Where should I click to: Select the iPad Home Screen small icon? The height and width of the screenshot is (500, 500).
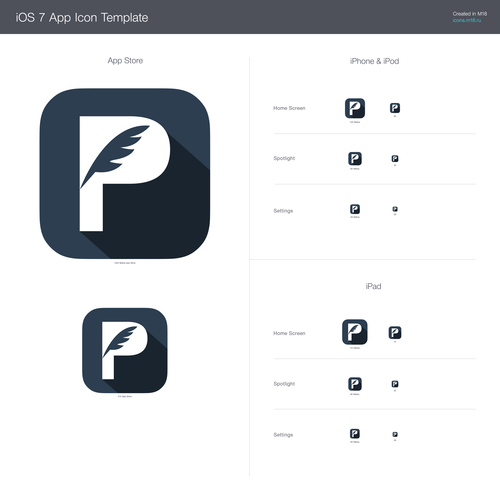tap(395, 333)
